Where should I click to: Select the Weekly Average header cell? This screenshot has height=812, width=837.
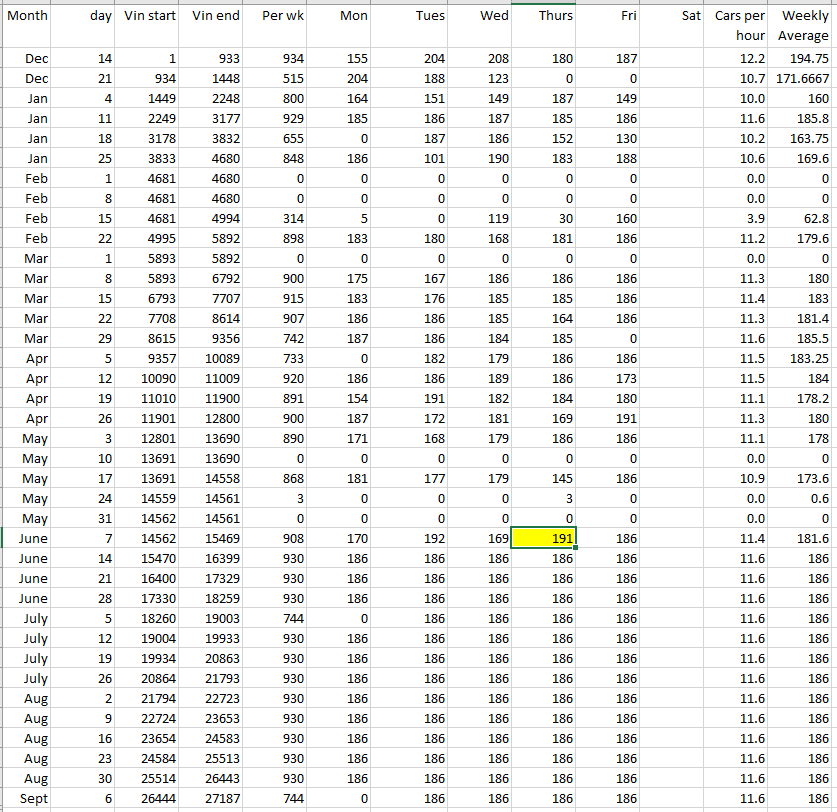pyautogui.click(x=803, y=26)
